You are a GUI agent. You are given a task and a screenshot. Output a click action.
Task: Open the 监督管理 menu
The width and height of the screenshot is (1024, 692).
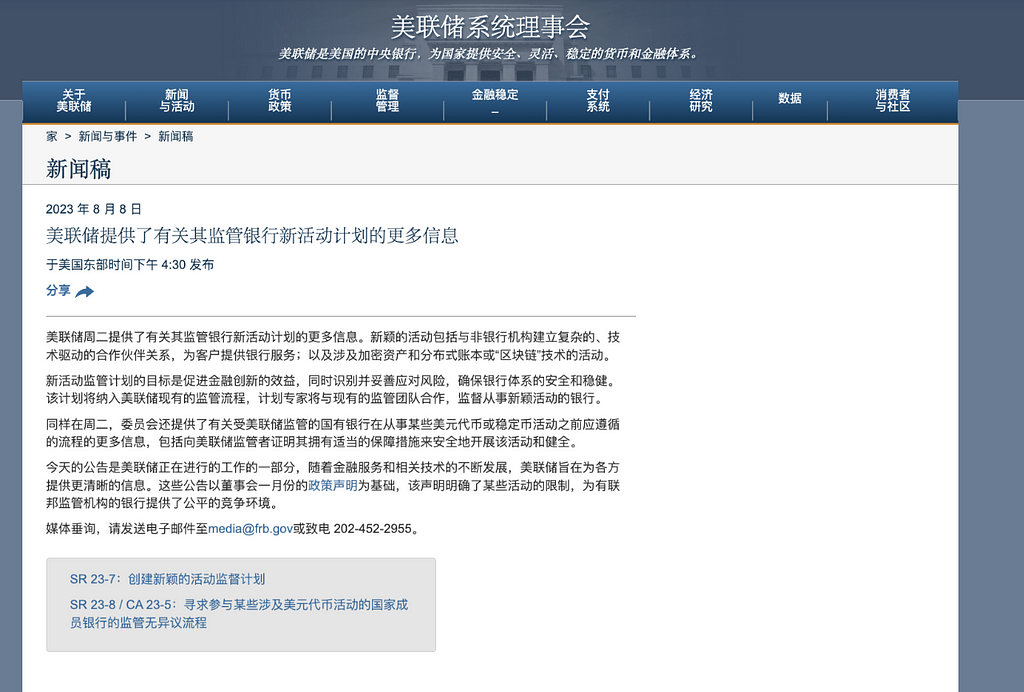pyautogui.click(x=387, y=101)
